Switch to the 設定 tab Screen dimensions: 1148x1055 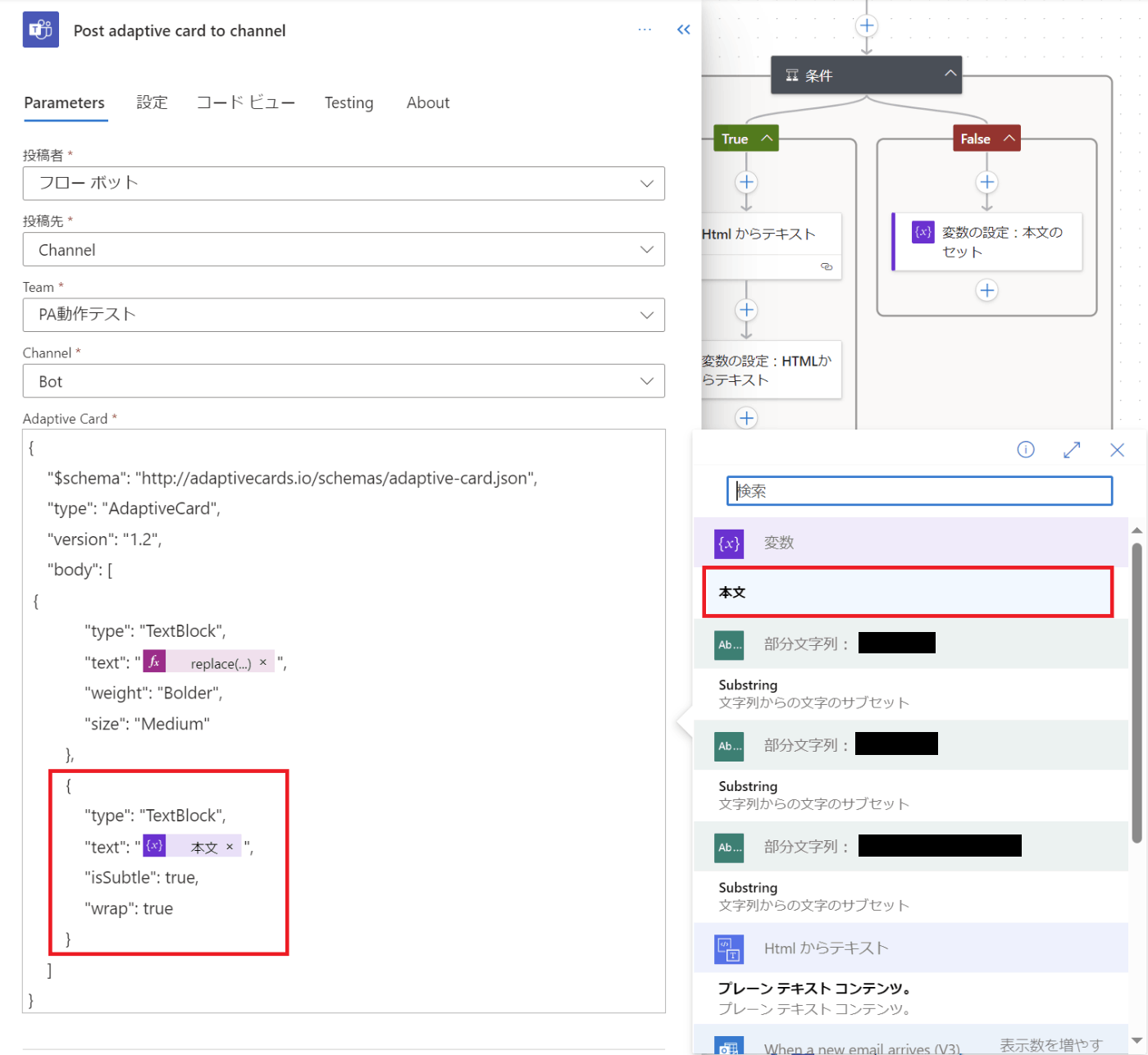[x=153, y=103]
